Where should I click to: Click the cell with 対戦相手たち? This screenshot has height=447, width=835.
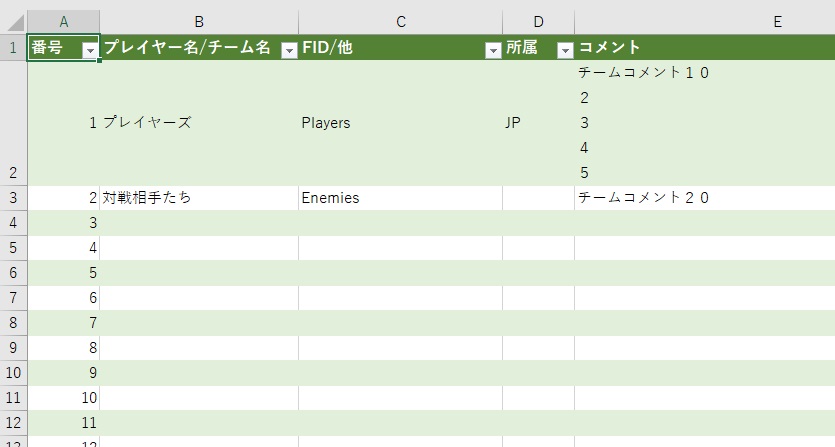[x=198, y=198]
